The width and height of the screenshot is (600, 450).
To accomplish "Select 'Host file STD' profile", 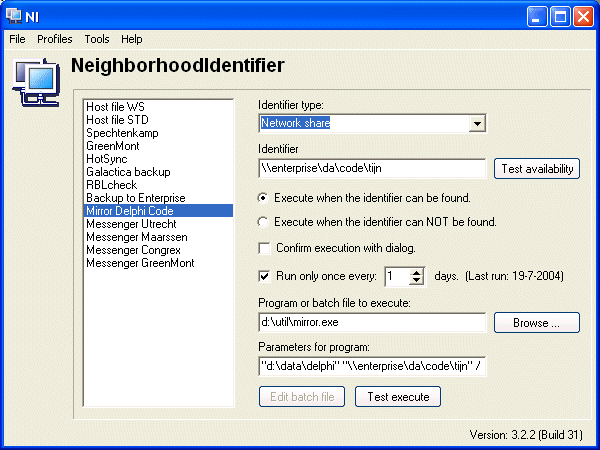I will click(x=158, y=120).
